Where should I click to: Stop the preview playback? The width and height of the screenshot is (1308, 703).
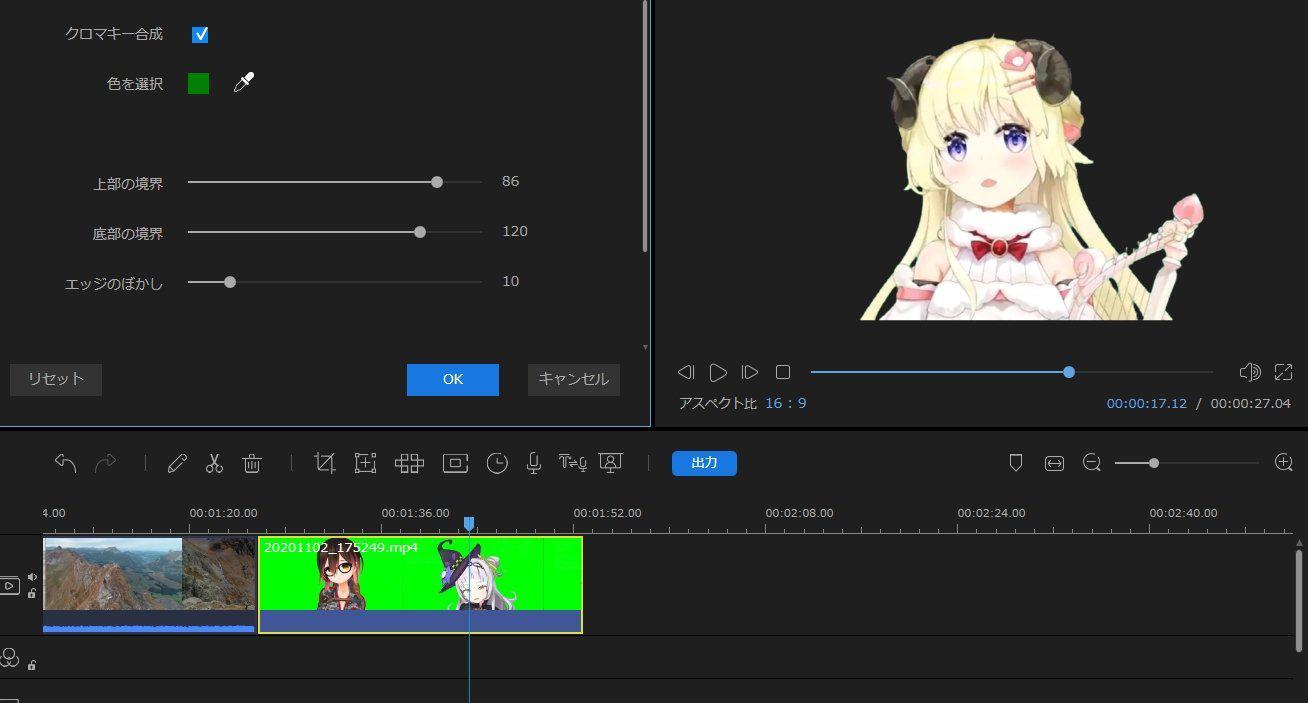(x=783, y=372)
